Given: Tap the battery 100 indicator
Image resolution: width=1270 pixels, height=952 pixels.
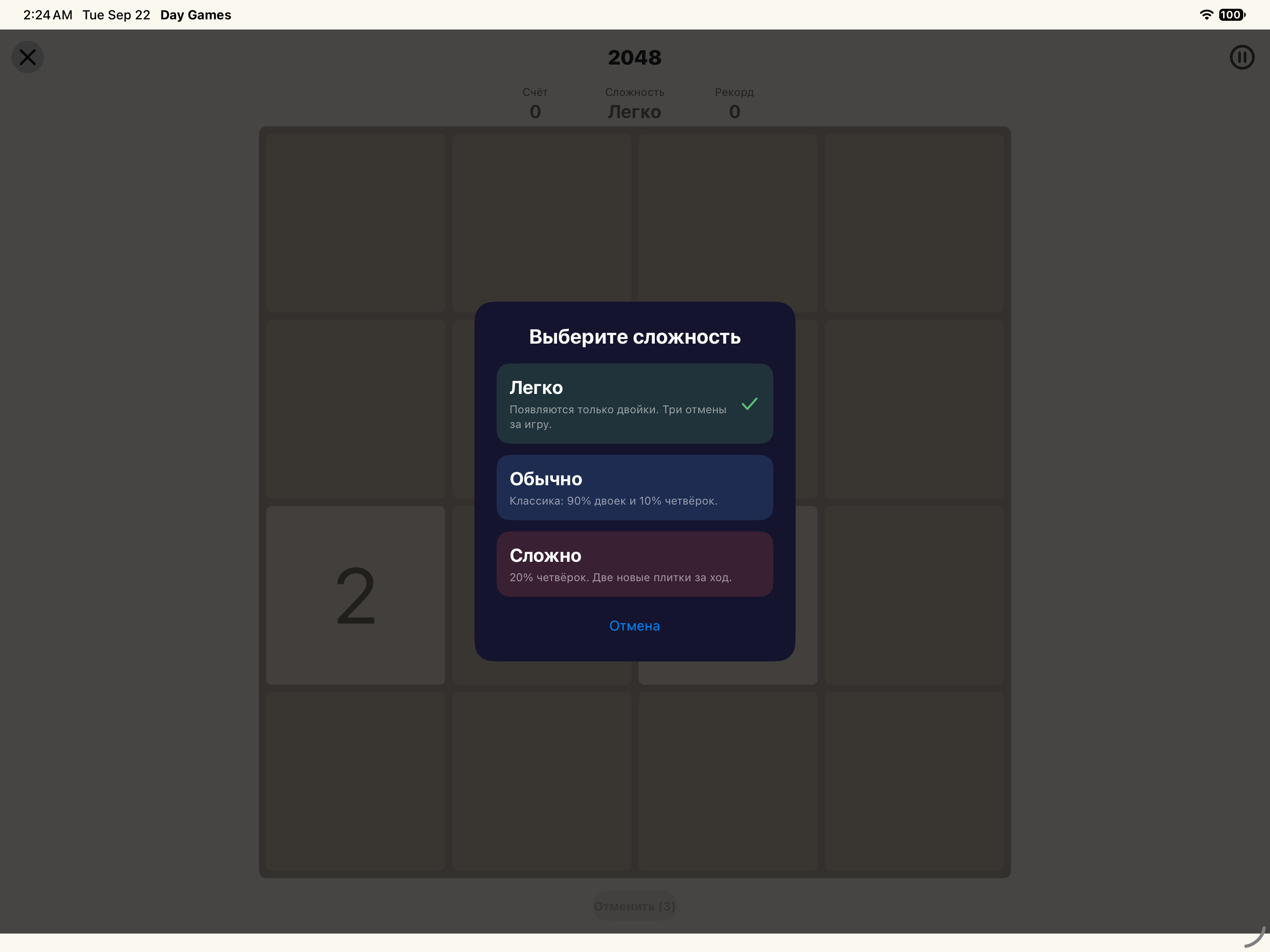Looking at the screenshot, I should [x=1232, y=14].
